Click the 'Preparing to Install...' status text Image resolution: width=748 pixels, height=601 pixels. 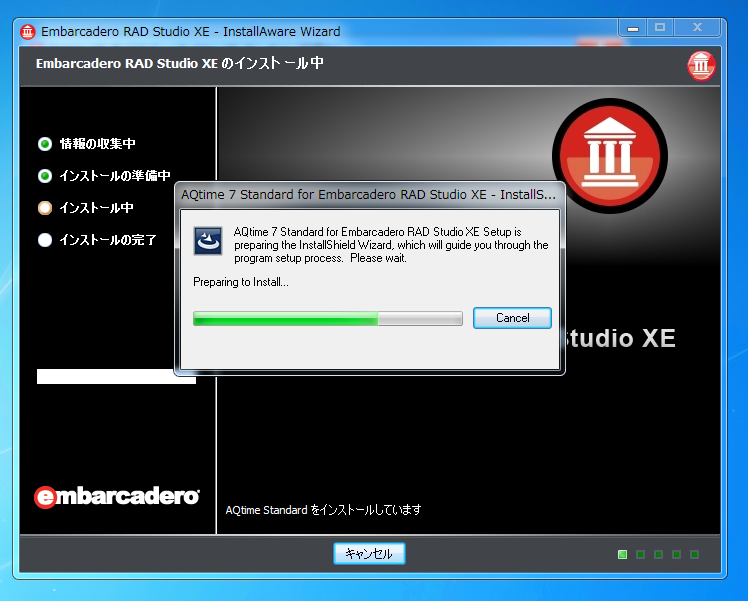240,282
